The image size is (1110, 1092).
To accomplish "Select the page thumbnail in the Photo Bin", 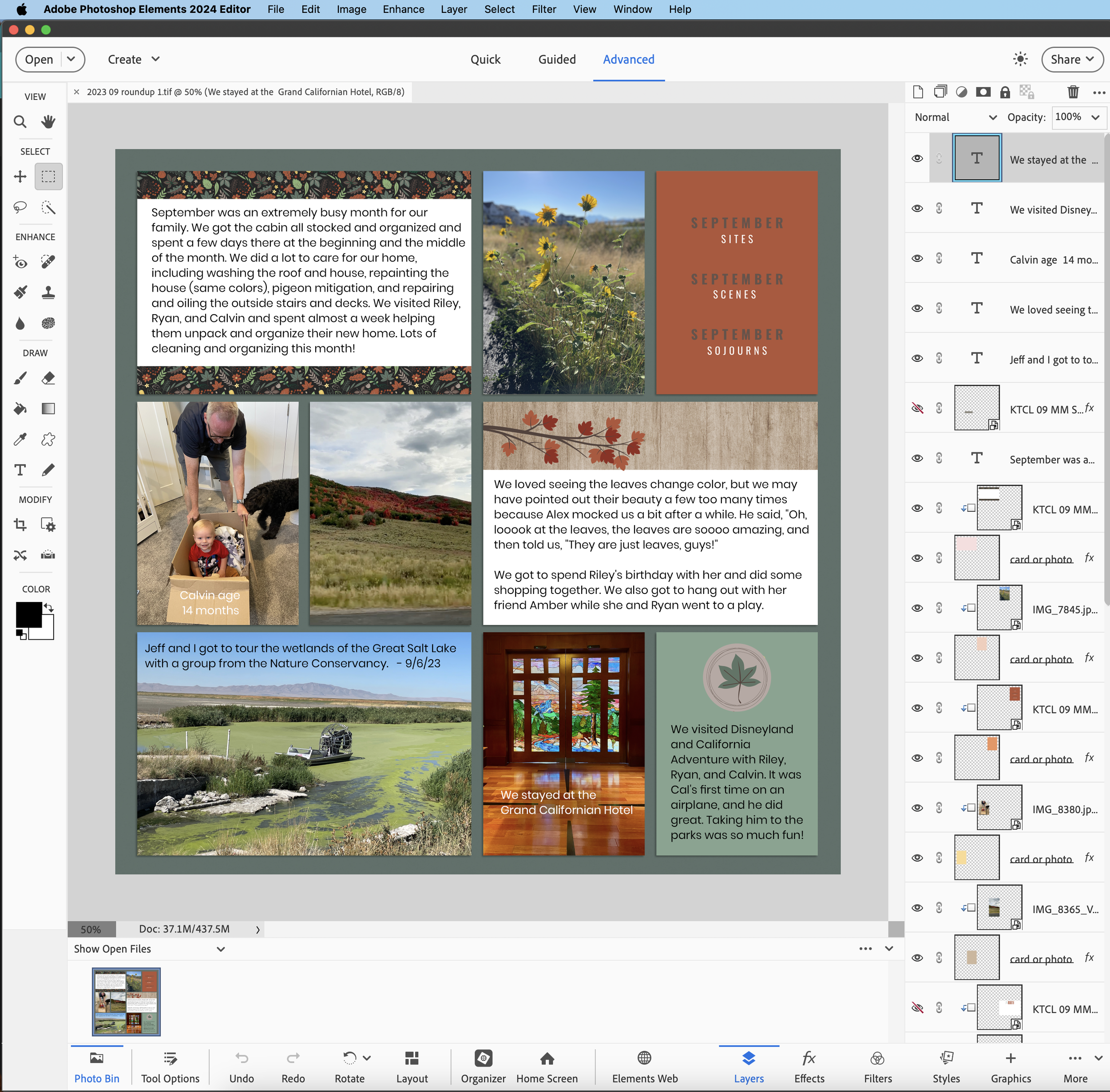I will pyautogui.click(x=126, y=1002).
